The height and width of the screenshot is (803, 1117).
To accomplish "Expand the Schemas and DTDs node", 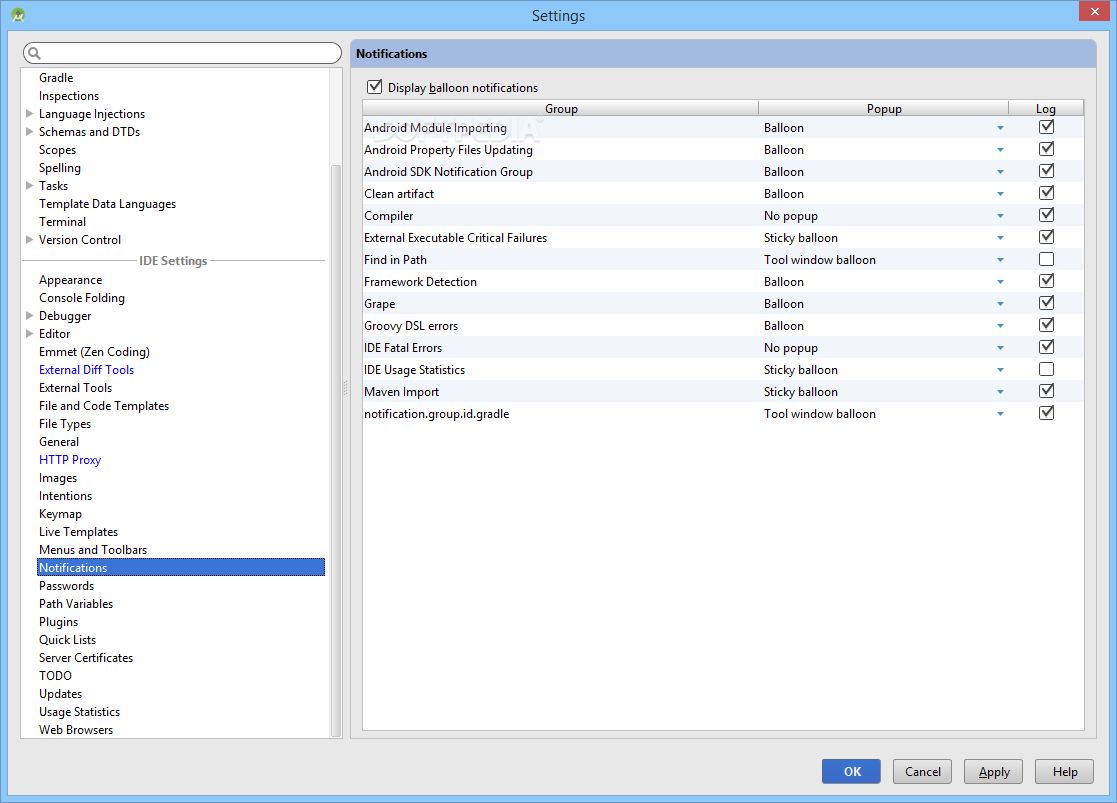I will tap(29, 131).
